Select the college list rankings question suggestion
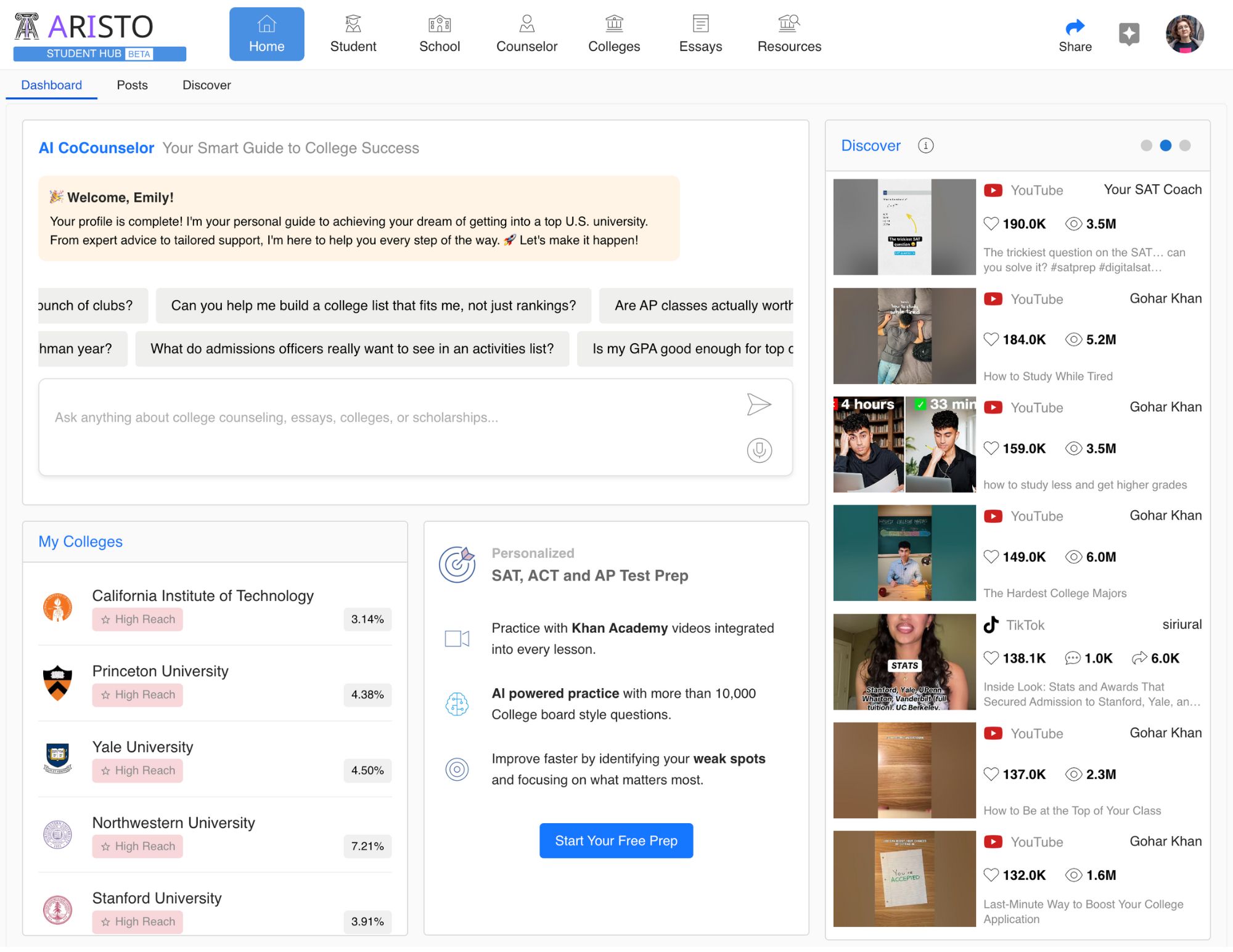This screenshot has width=1233, height=952. (x=373, y=306)
